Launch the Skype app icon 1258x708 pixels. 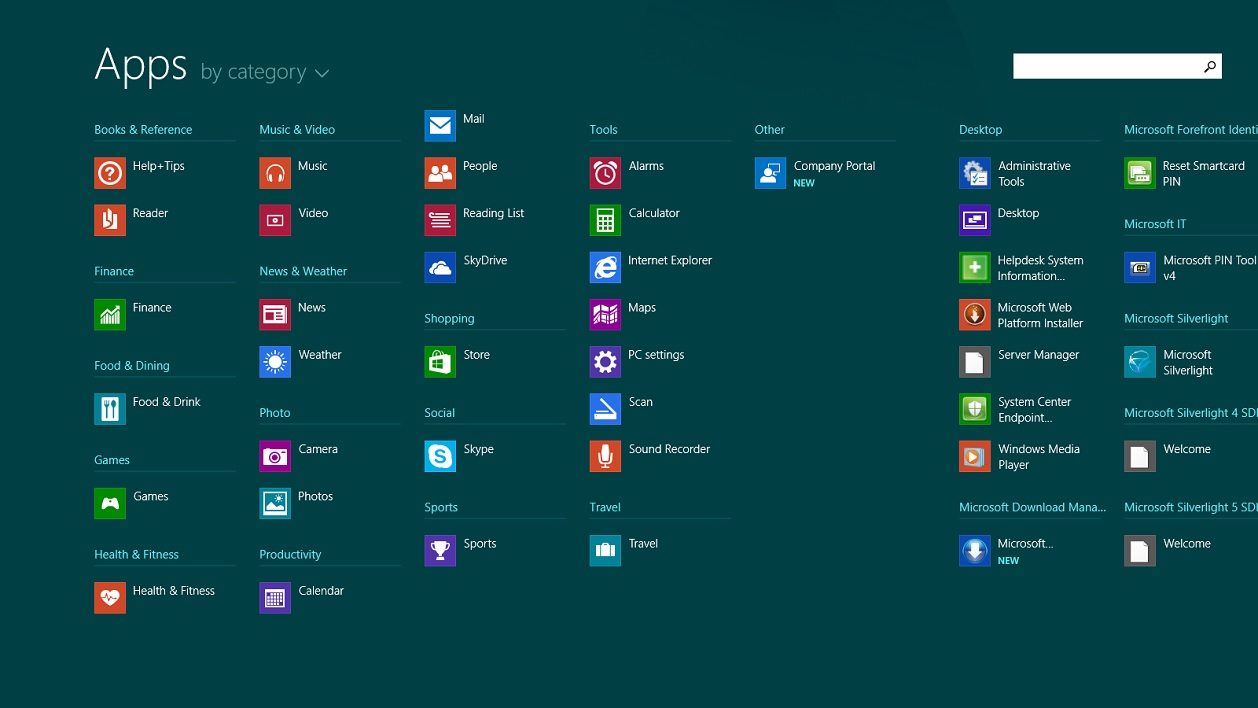(x=440, y=456)
